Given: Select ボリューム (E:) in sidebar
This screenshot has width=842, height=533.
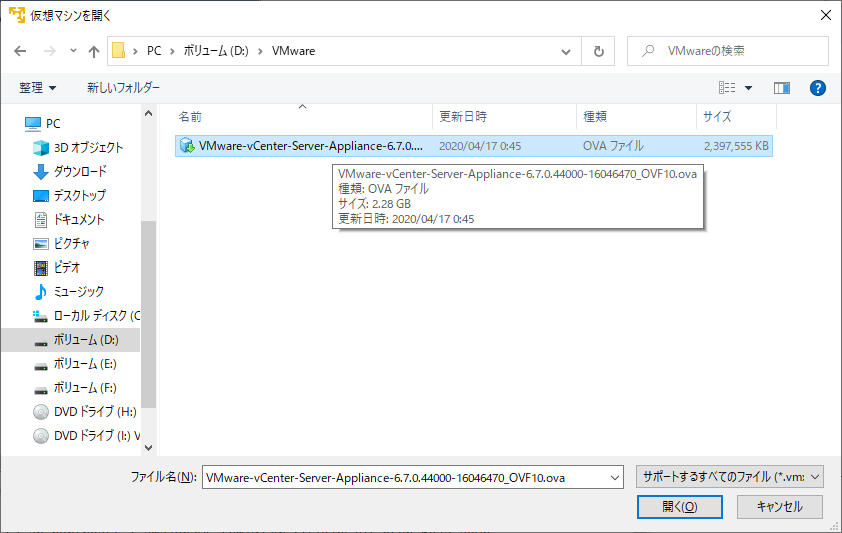Looking at the screenshot, I should click(85, 364).
